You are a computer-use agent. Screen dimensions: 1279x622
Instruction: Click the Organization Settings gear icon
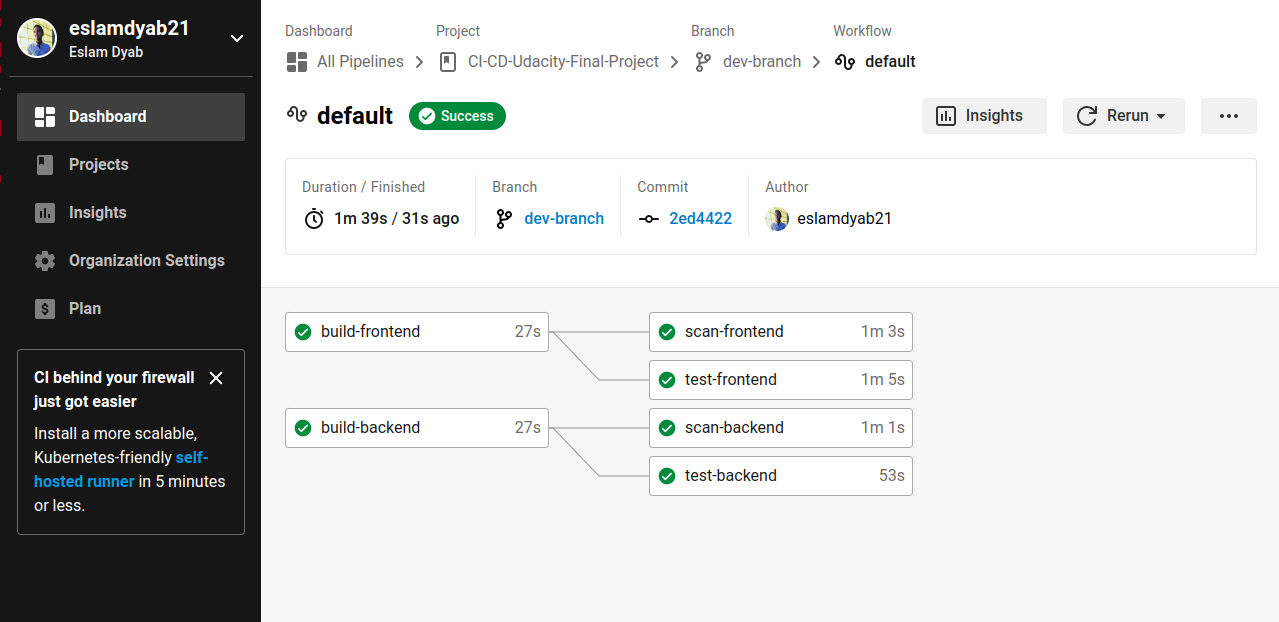pos(45,261)
